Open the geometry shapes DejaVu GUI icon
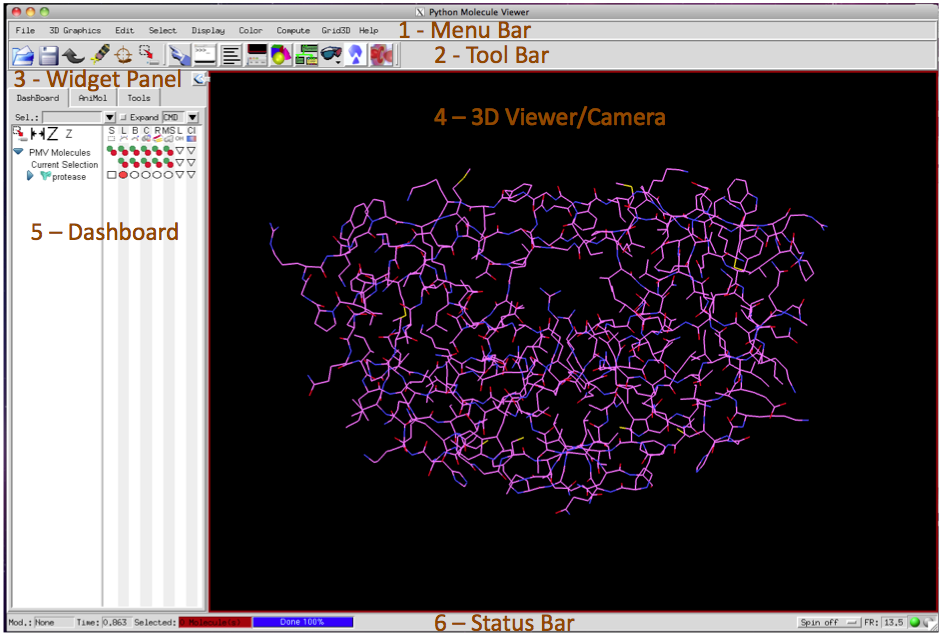This screenshot has width=944, height=638. click(x=281, y=55)
